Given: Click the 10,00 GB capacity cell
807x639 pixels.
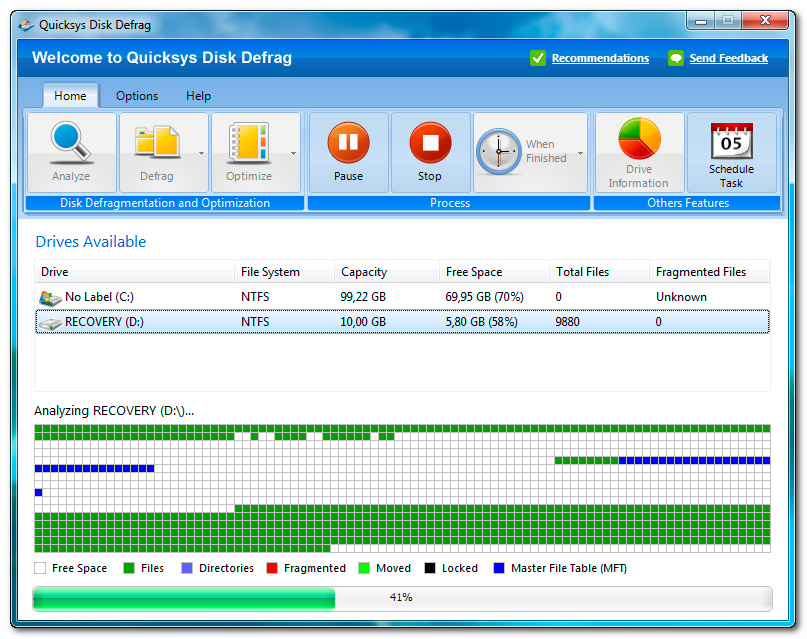Looking at the screenshot, I should 363,322.
